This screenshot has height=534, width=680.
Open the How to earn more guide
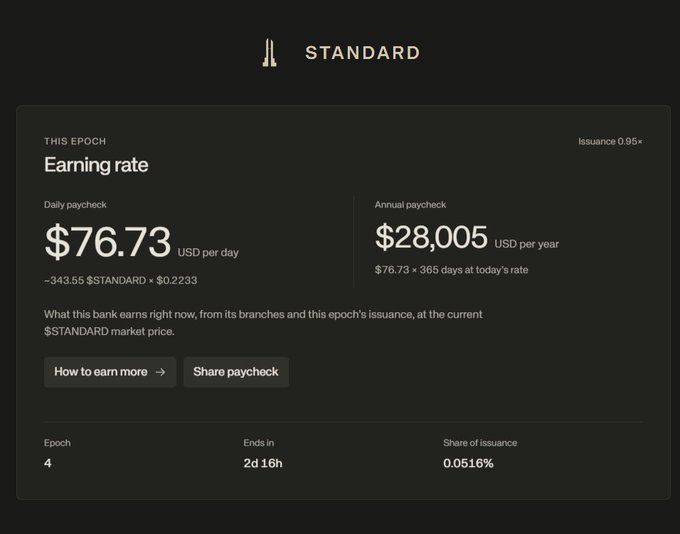110,372
